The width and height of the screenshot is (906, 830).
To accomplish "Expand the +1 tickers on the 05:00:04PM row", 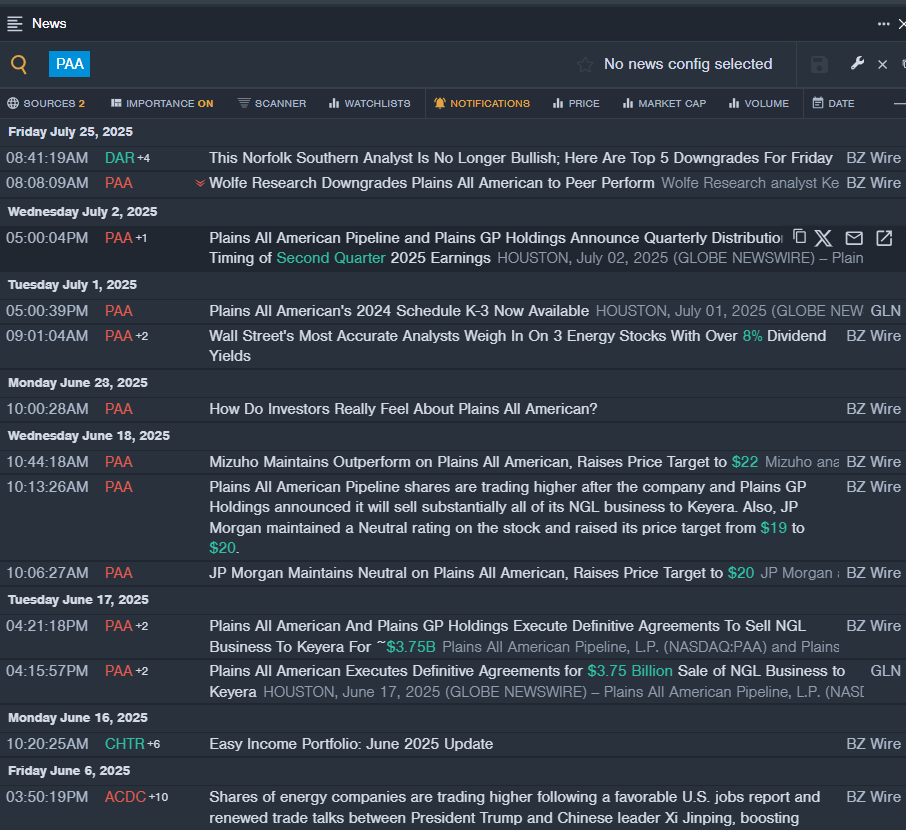I will pos(141,238).
